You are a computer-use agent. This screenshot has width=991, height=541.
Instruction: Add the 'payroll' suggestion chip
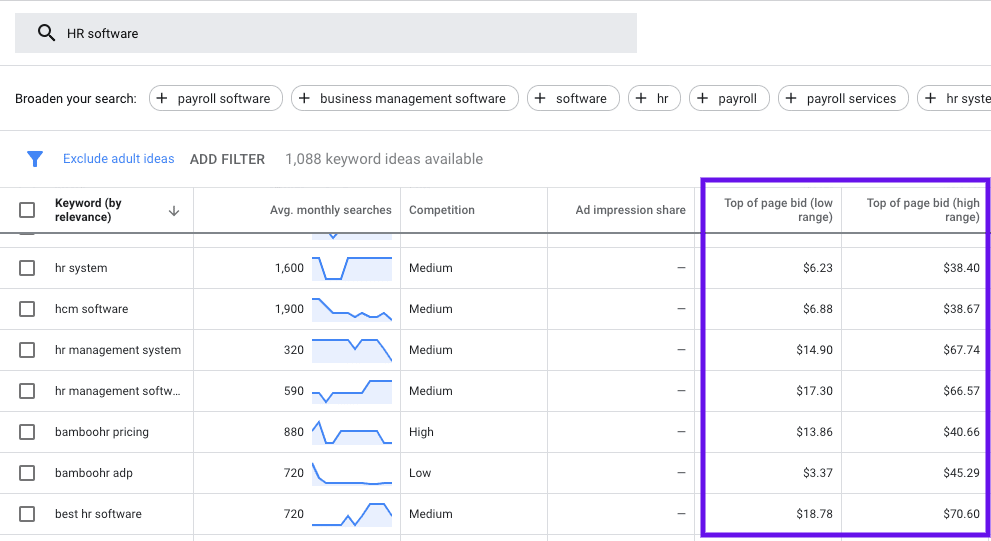pos(729,98)
